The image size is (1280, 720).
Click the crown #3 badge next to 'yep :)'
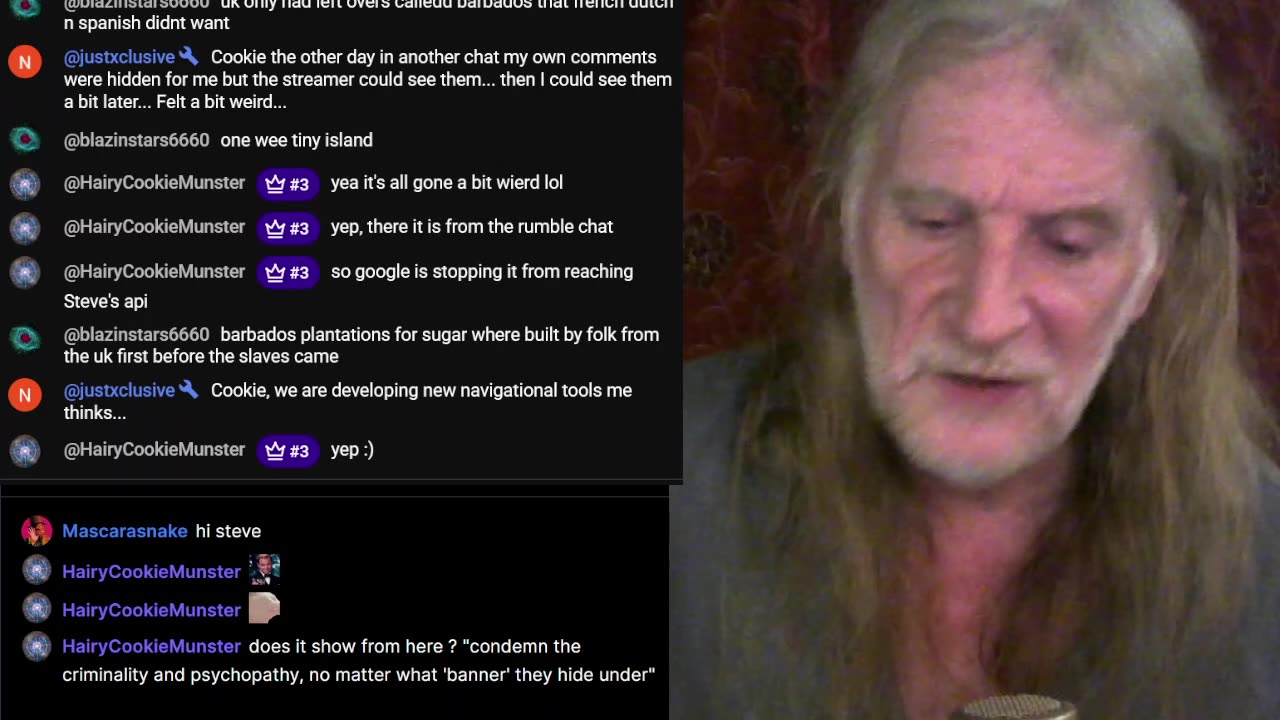[288, 451]
